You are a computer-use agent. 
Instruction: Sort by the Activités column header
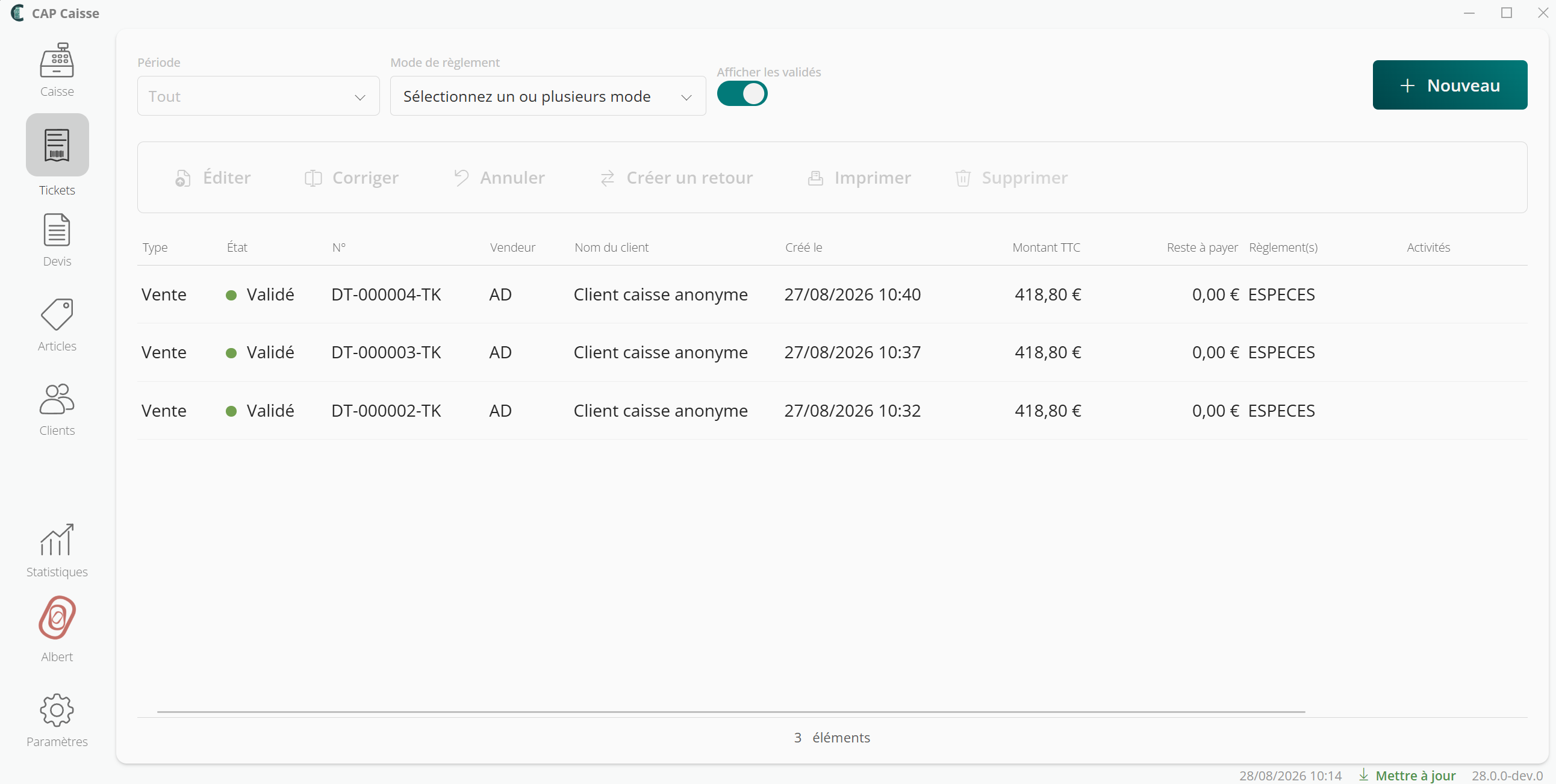1428,247
